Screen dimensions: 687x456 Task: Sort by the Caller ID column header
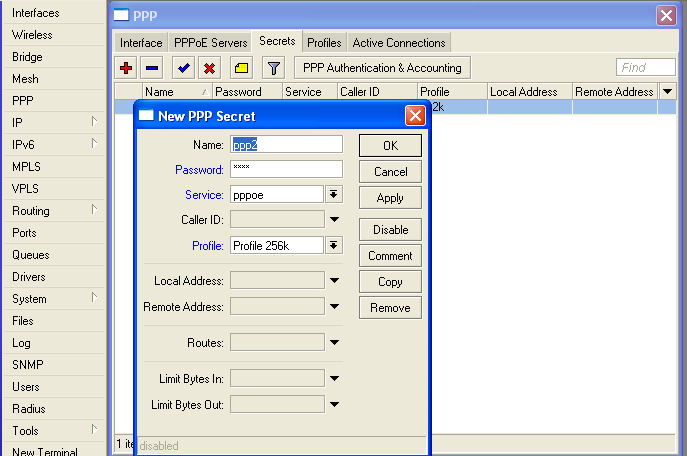tap(378, 92)
